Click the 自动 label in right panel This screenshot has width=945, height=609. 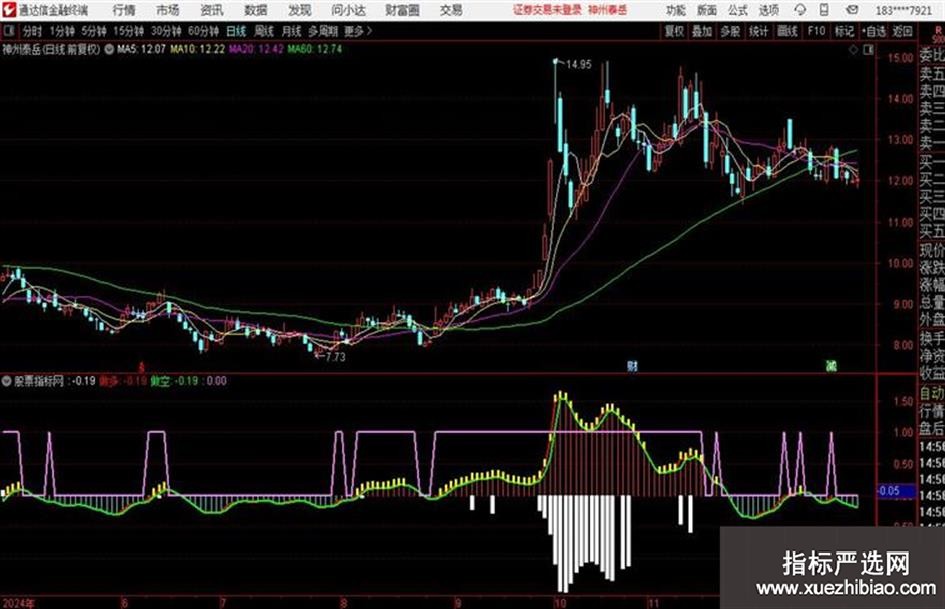[932, 393]
